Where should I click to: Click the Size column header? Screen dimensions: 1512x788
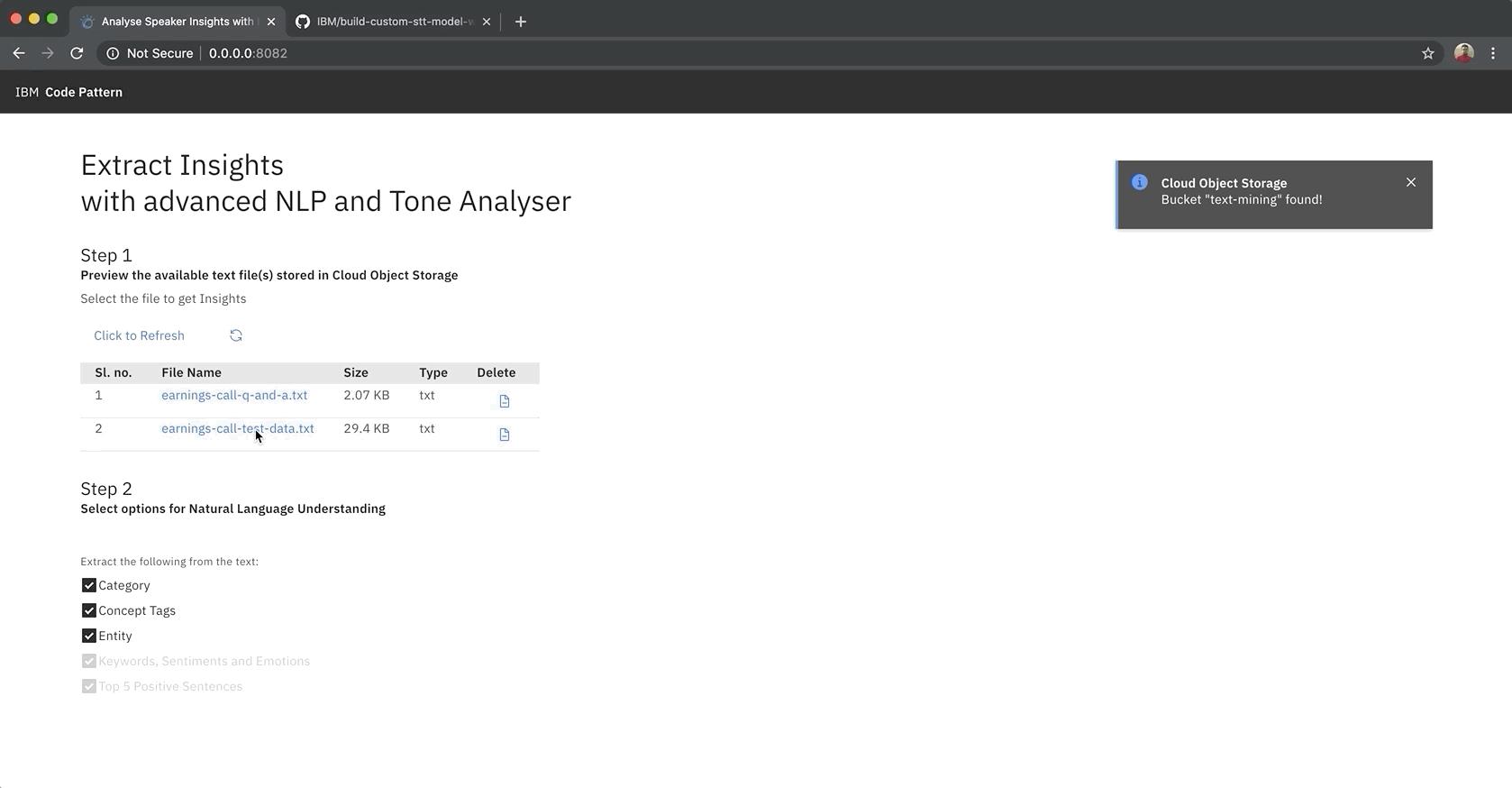(x=356, y=372)
